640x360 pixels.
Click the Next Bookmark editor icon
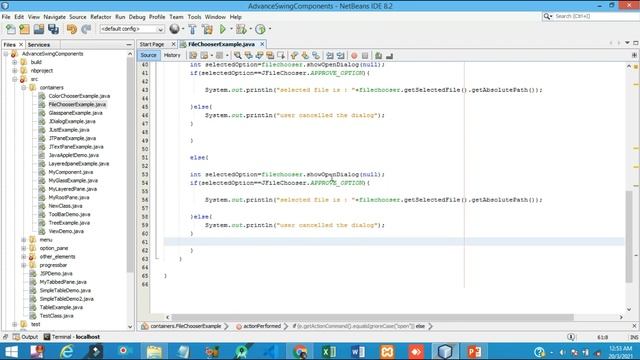305,56
